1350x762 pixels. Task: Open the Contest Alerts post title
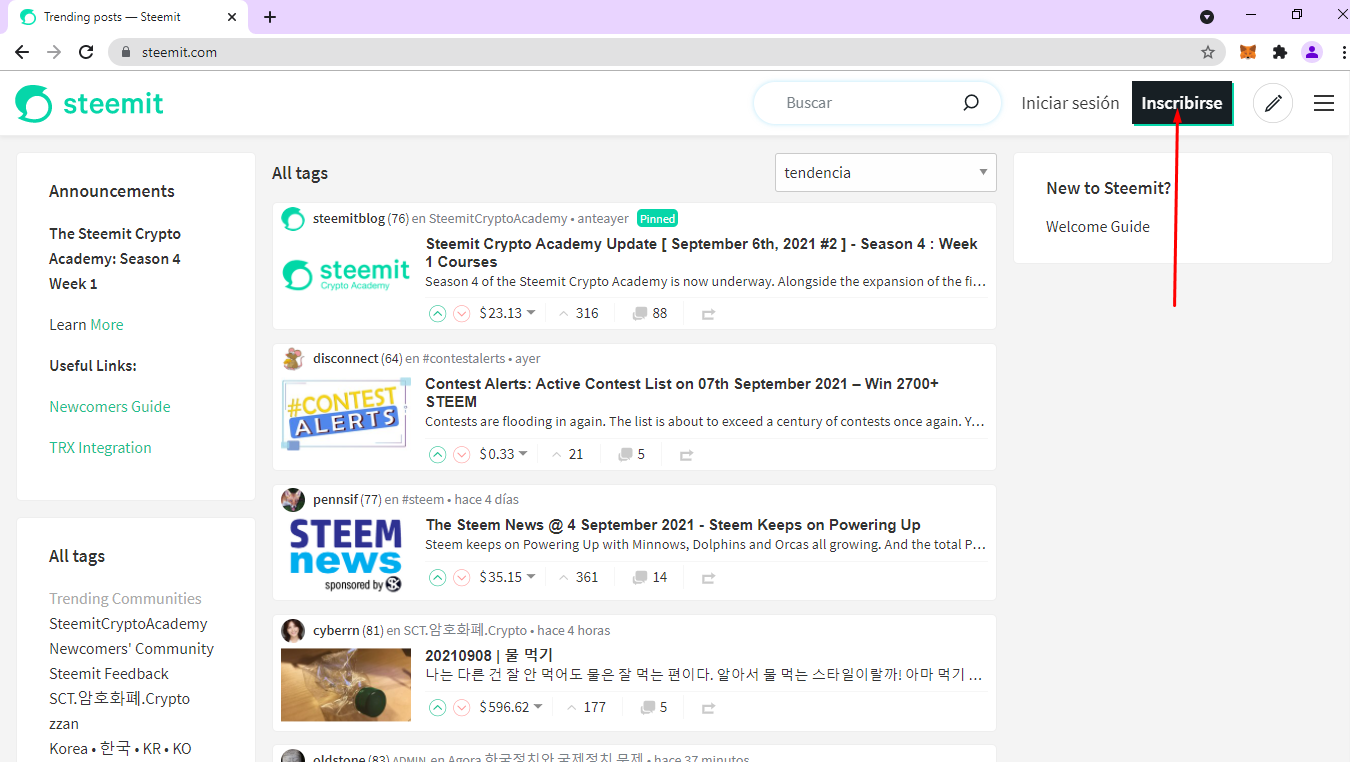[x=682, y=393]
